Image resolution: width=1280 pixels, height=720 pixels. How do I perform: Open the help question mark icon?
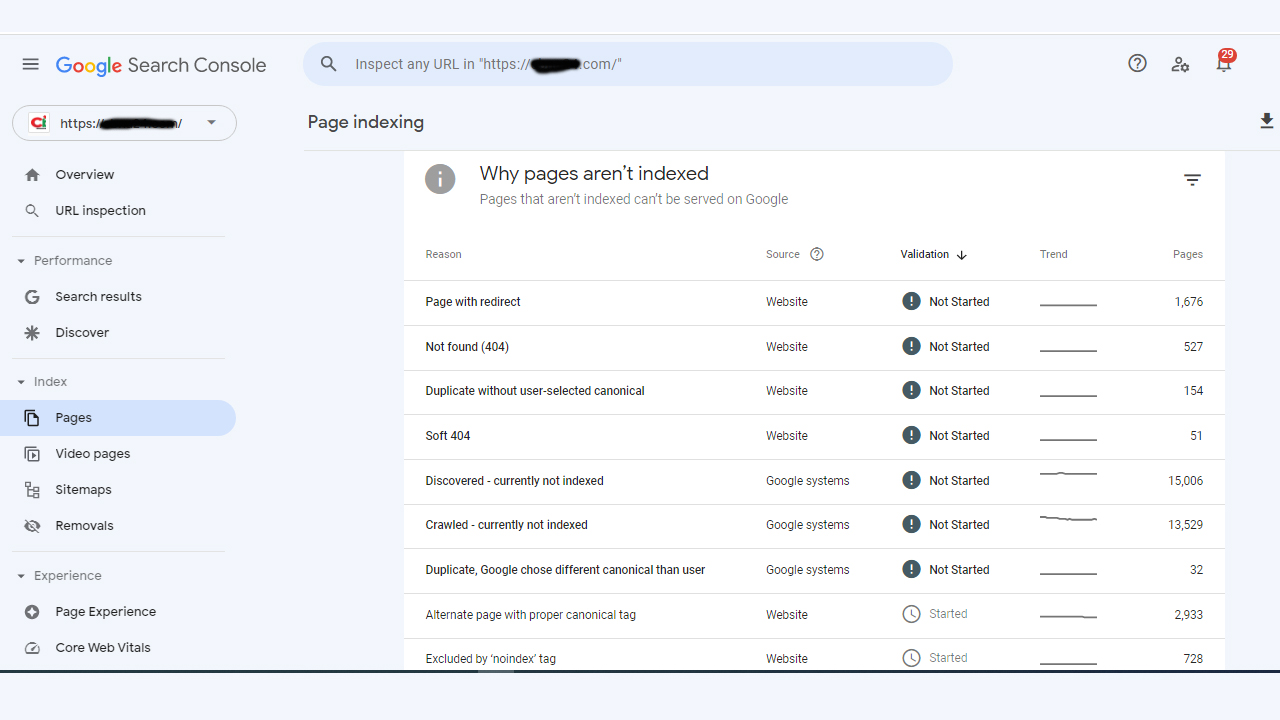point(1137,63)
